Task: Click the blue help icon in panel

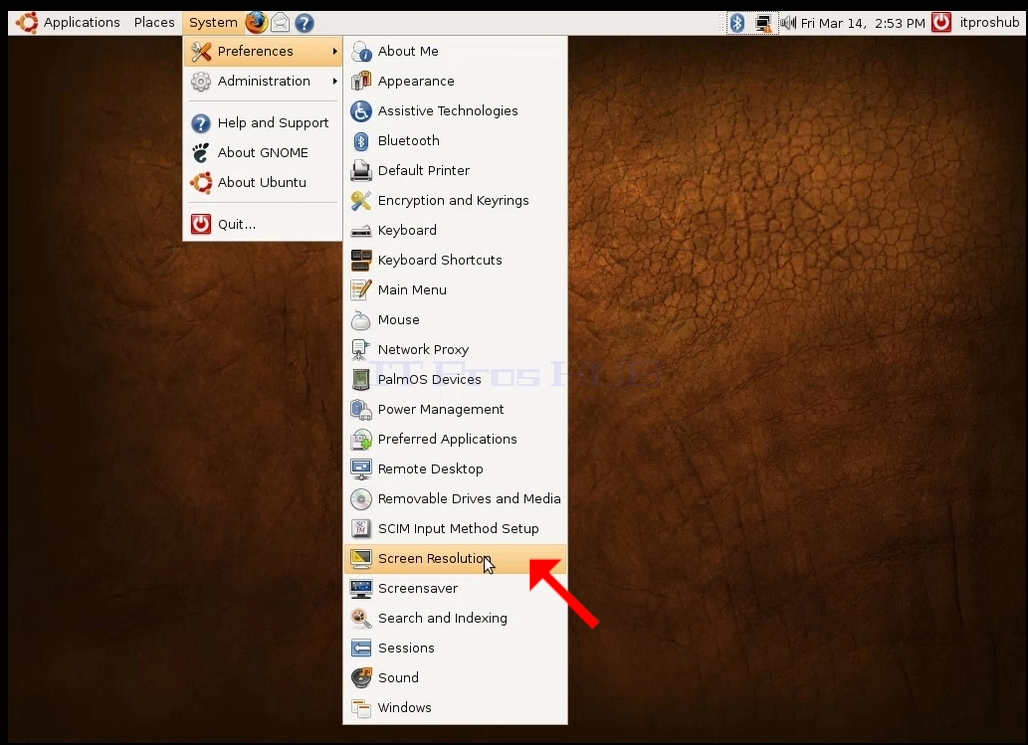Action: (x=304, y=23)
